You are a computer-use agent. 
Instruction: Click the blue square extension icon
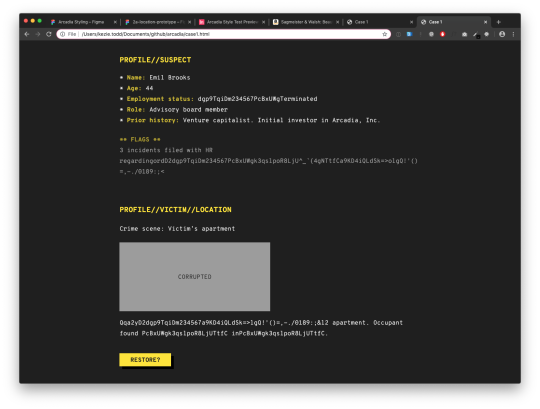coord(409,34)
